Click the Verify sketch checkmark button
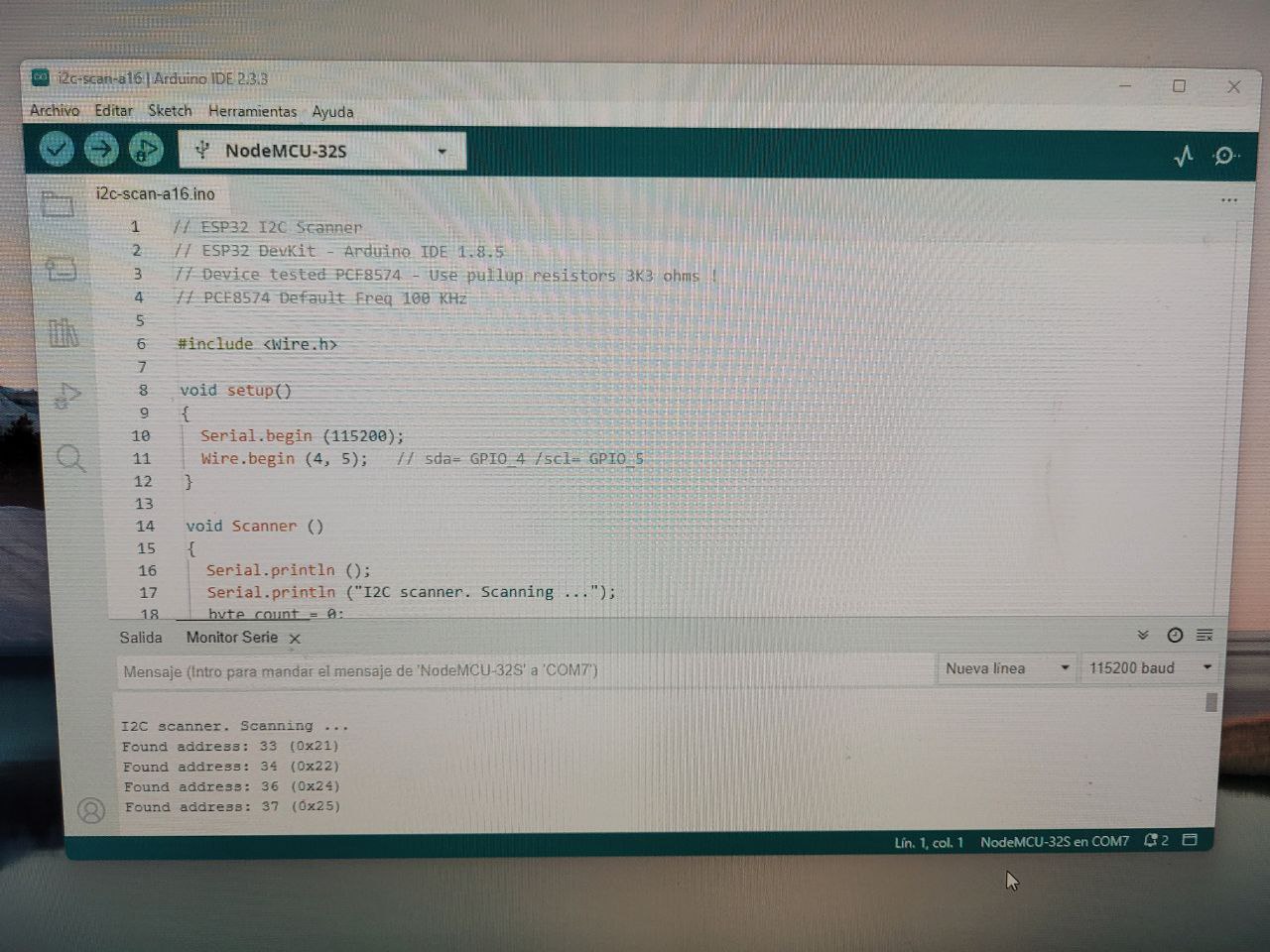The height and width of the screenshot is (952, 1270). [x=57, y=150]
